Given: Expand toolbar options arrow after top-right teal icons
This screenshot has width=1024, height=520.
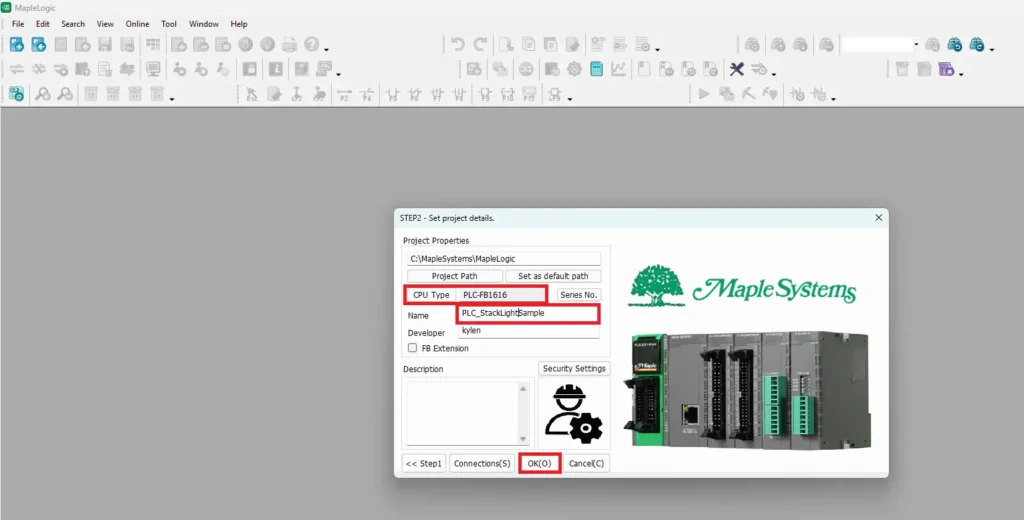Looking at the screenshot, I should tap(992, 50).
